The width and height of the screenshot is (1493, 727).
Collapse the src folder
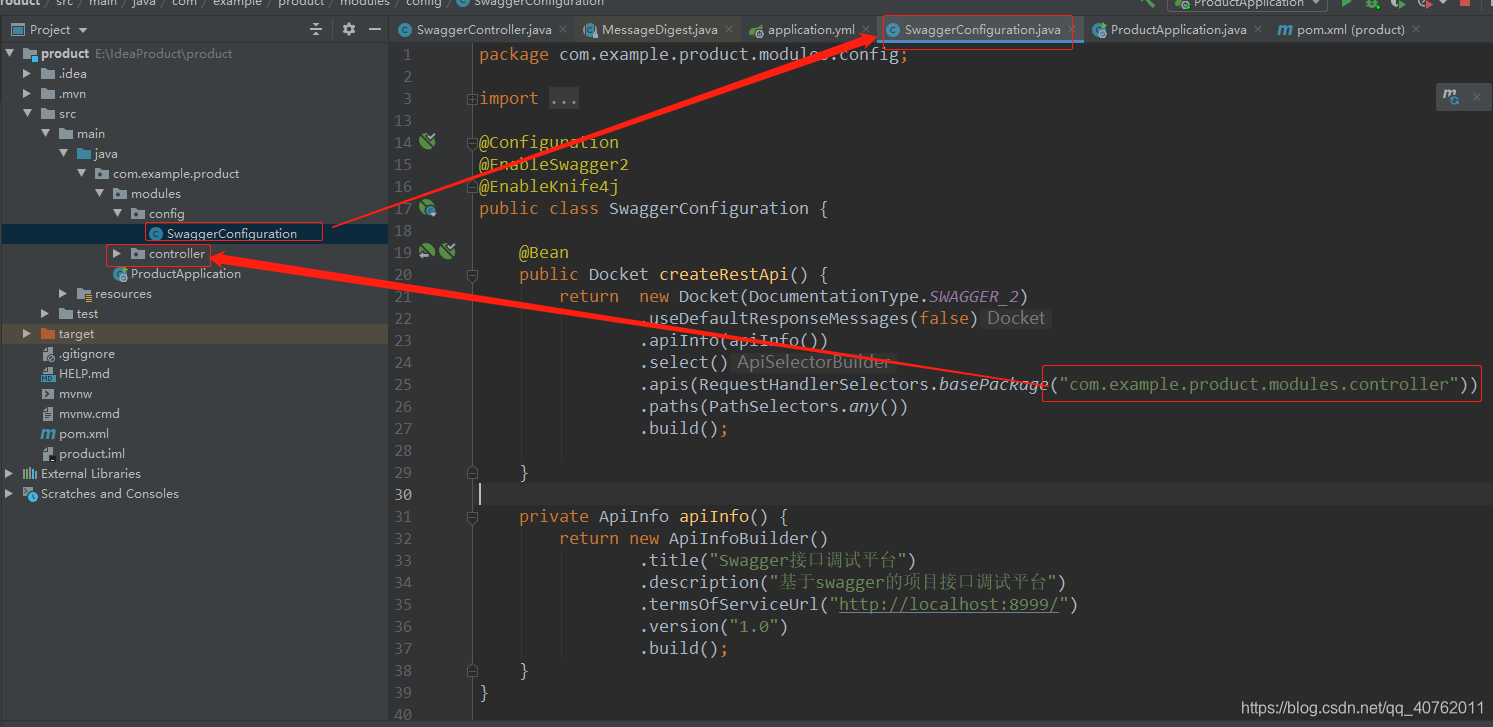click(28, 114)
